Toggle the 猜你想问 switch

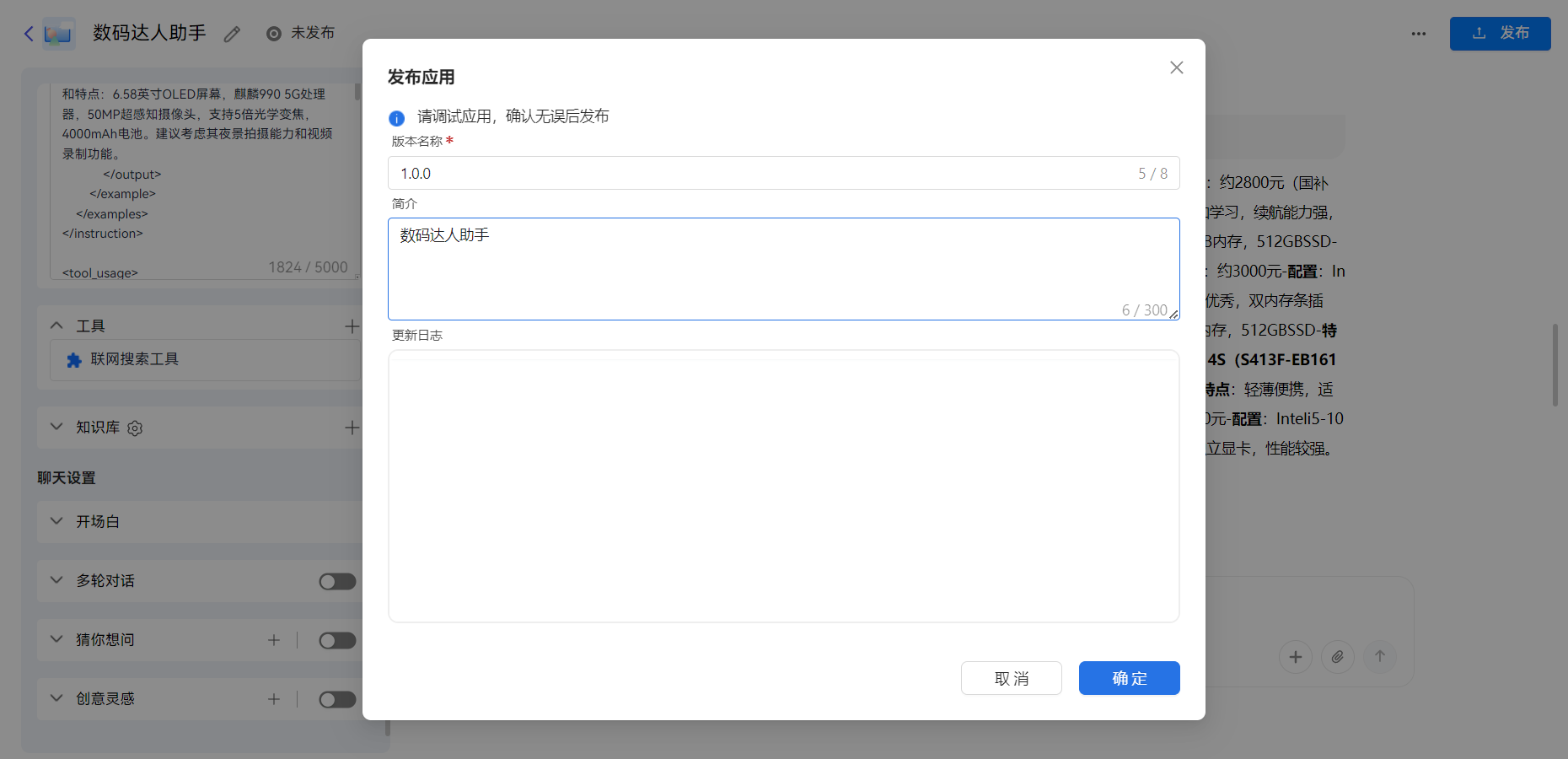point(337,641)
